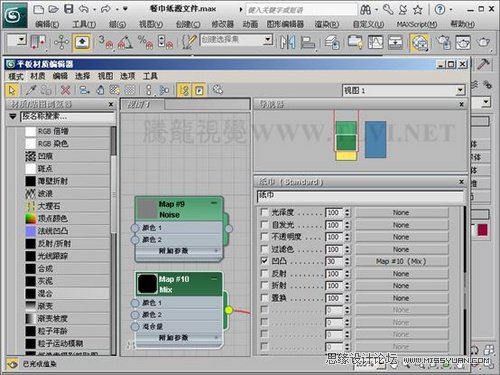This screenshot has width=500, height=375.
Task: Click the mirror tool icon
Action: 287,42
